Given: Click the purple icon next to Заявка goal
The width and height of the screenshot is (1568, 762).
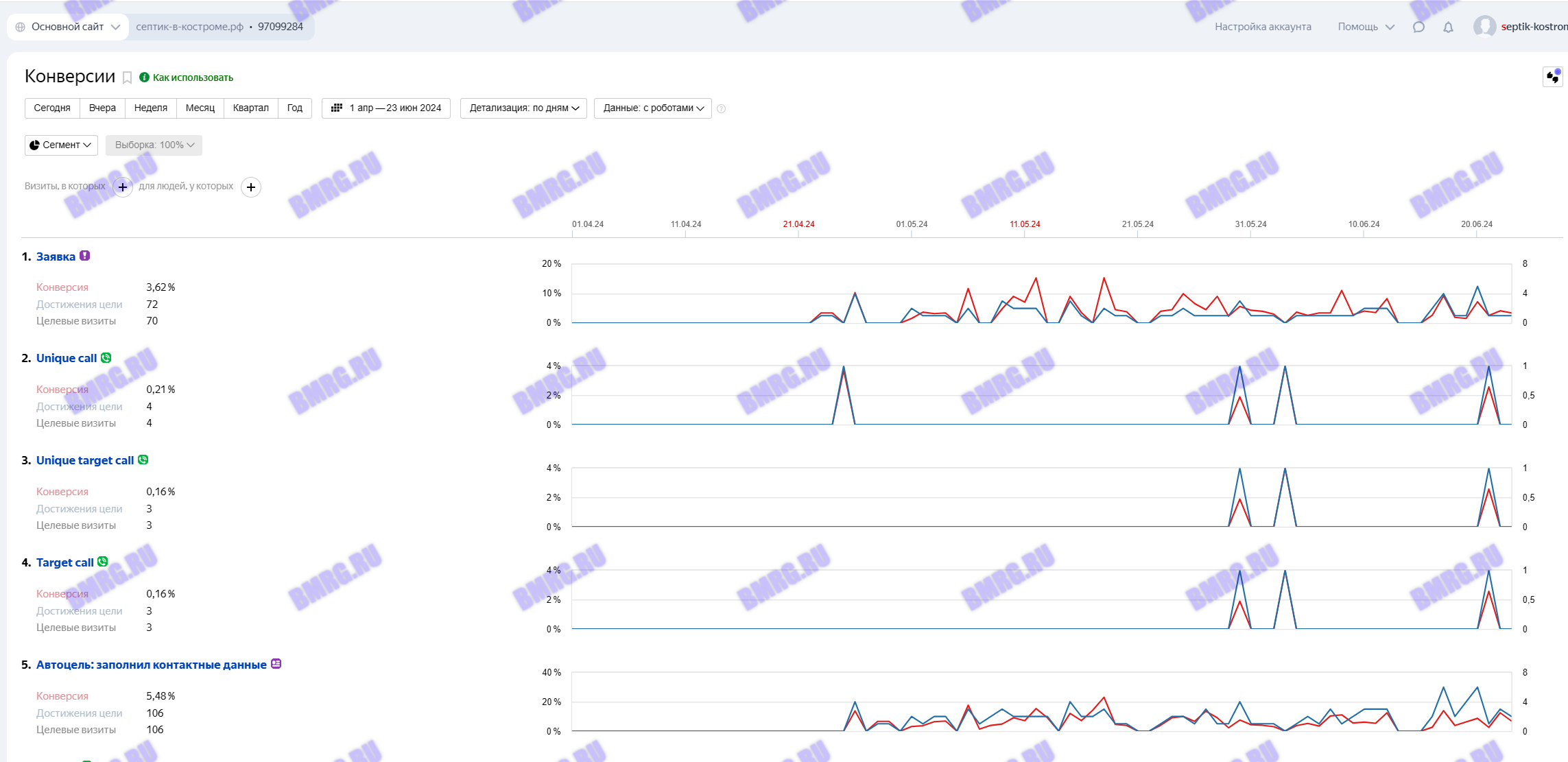Looking at the screenshot, I should point(85,256).
